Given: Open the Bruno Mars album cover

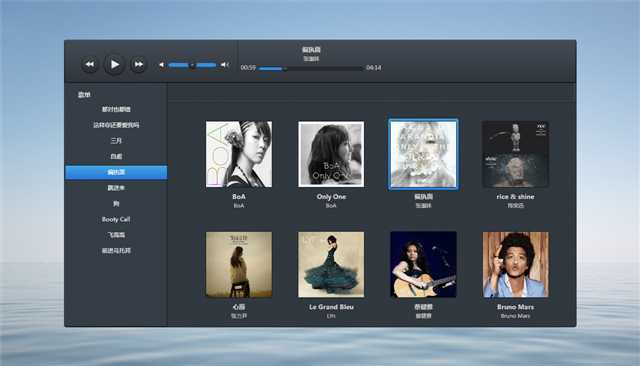Looking at the screenshot, I should 516,265.
